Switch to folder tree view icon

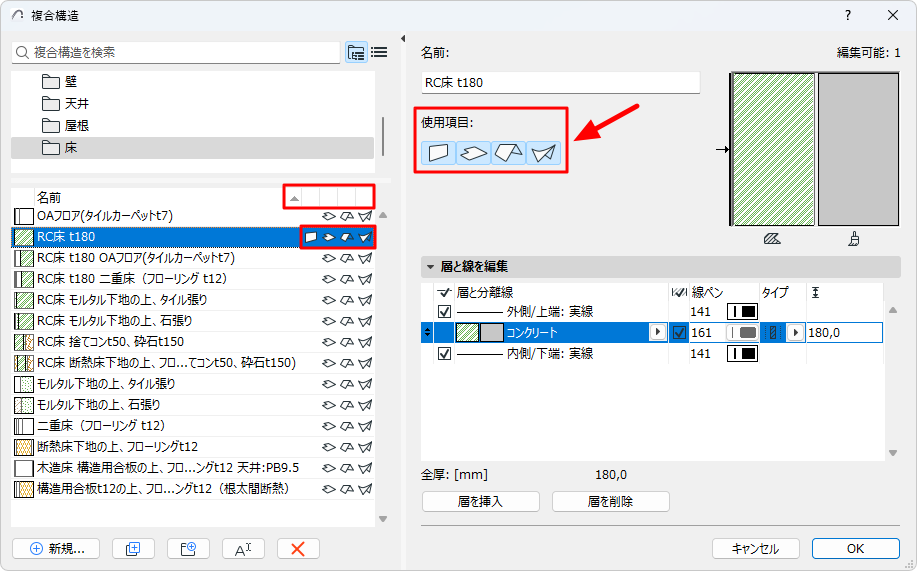tap(356, 52)
